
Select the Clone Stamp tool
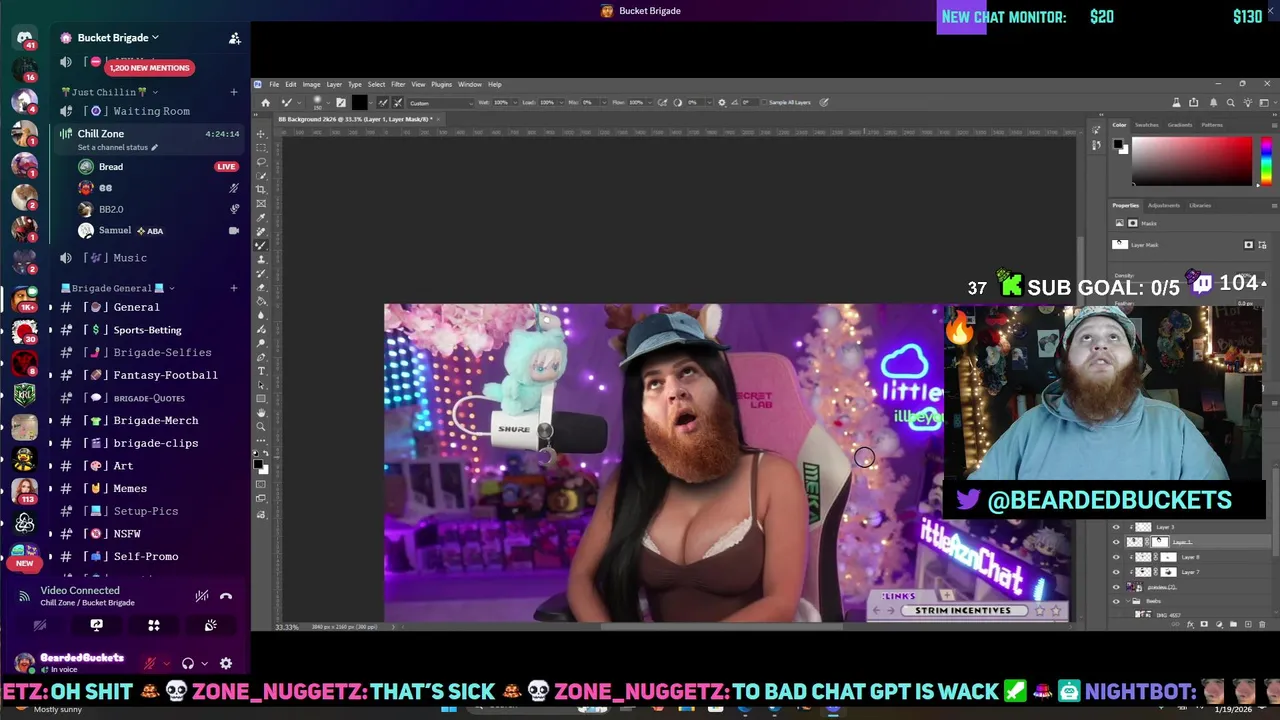pos(260,259)
